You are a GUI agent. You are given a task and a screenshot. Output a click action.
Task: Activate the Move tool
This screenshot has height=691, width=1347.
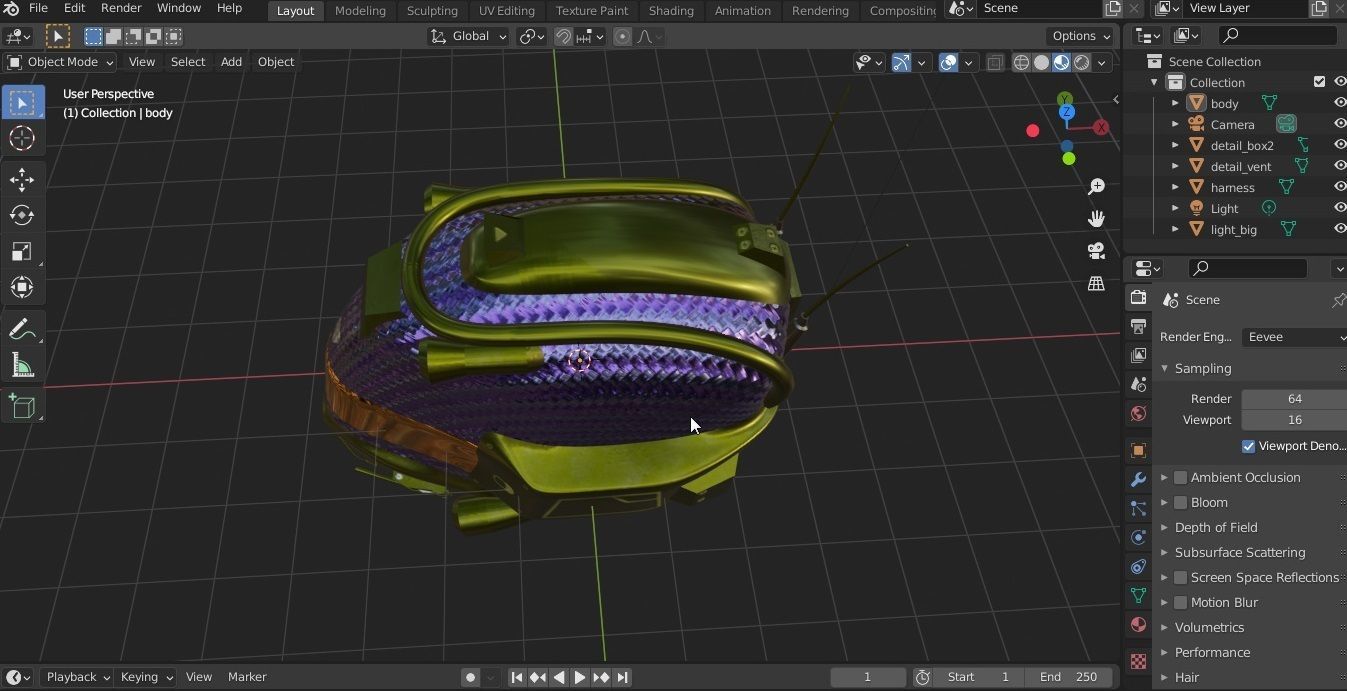tap(22, 179)
